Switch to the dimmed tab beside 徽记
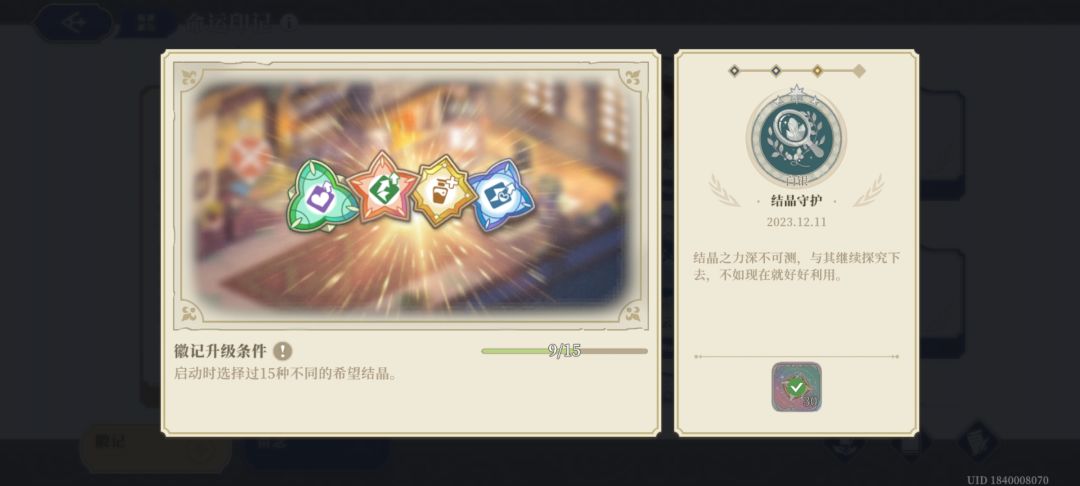Screen dimensions: 1080x486 click(x=317, y=449)
